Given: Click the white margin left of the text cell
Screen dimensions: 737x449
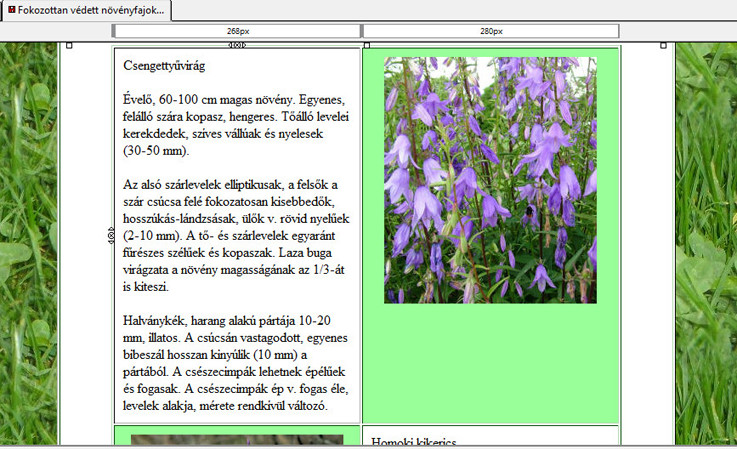Looking at the screenshot, I should click(x=86, y=240).
